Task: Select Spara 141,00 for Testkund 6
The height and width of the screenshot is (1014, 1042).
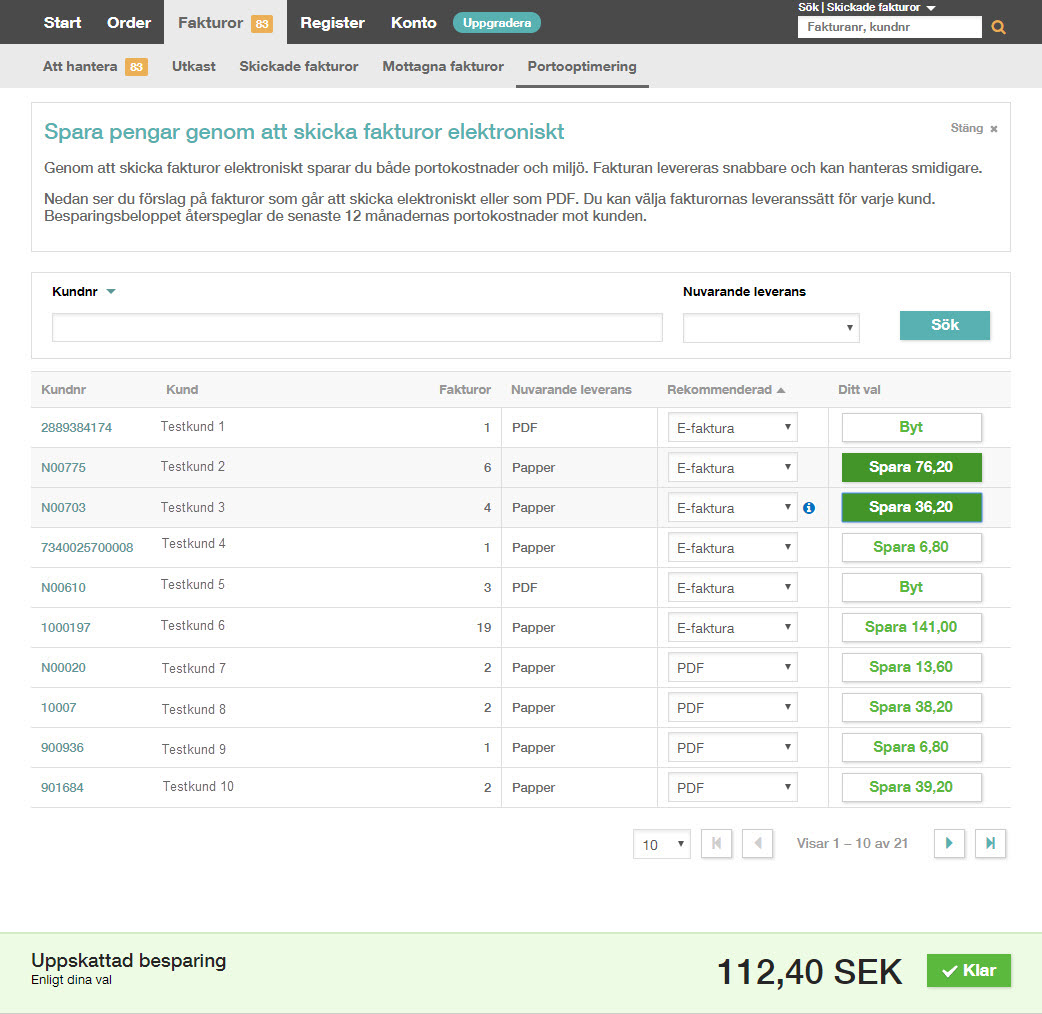Action: (911, 627)
